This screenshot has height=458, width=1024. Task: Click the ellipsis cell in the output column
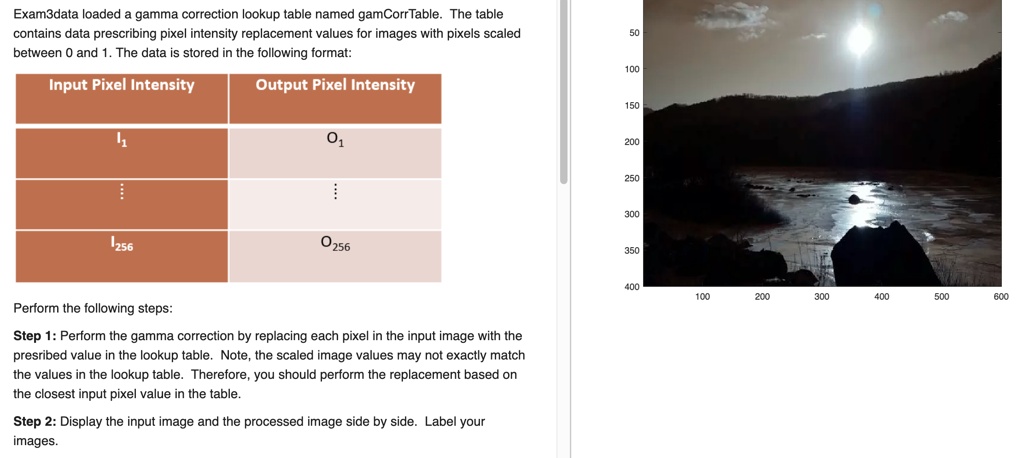point(335,192)
